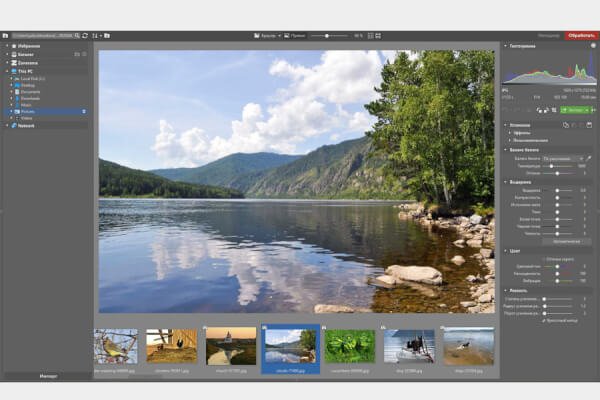Adjust the sharpening strength slider

(558, 299)
